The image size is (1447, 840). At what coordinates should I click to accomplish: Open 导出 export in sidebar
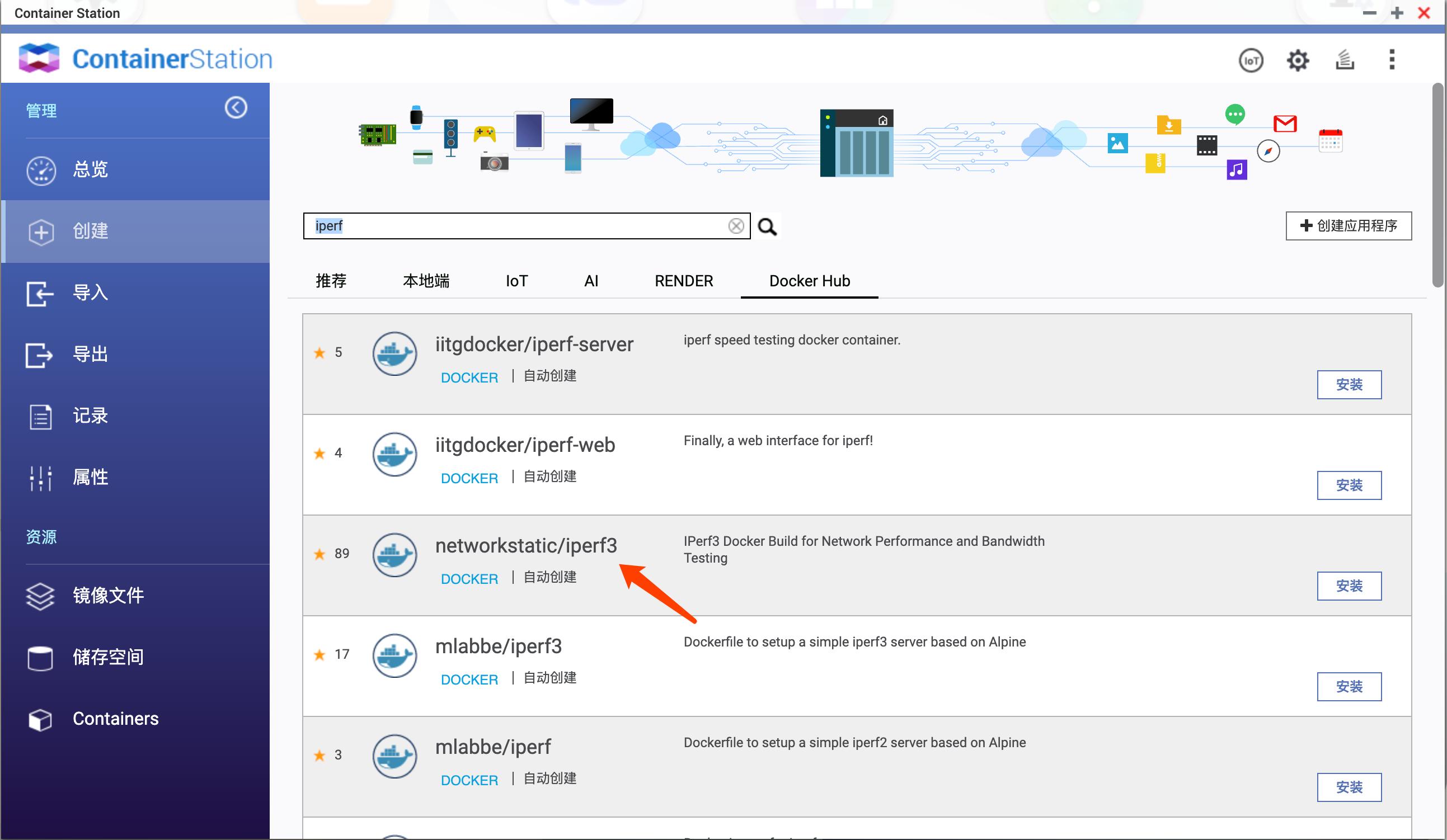tap(90, 354)
